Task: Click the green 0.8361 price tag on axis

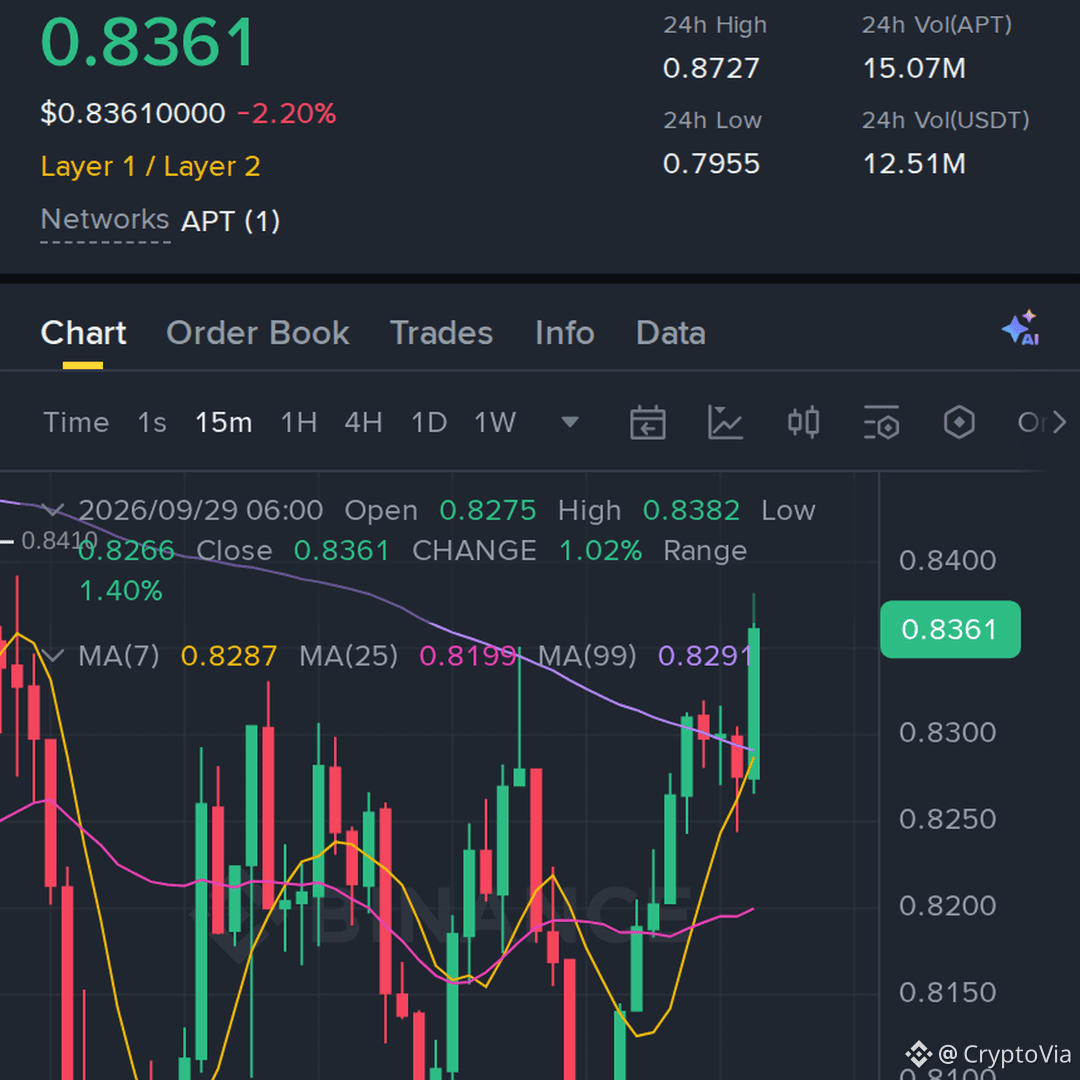Action: click(x=951, y=630)
